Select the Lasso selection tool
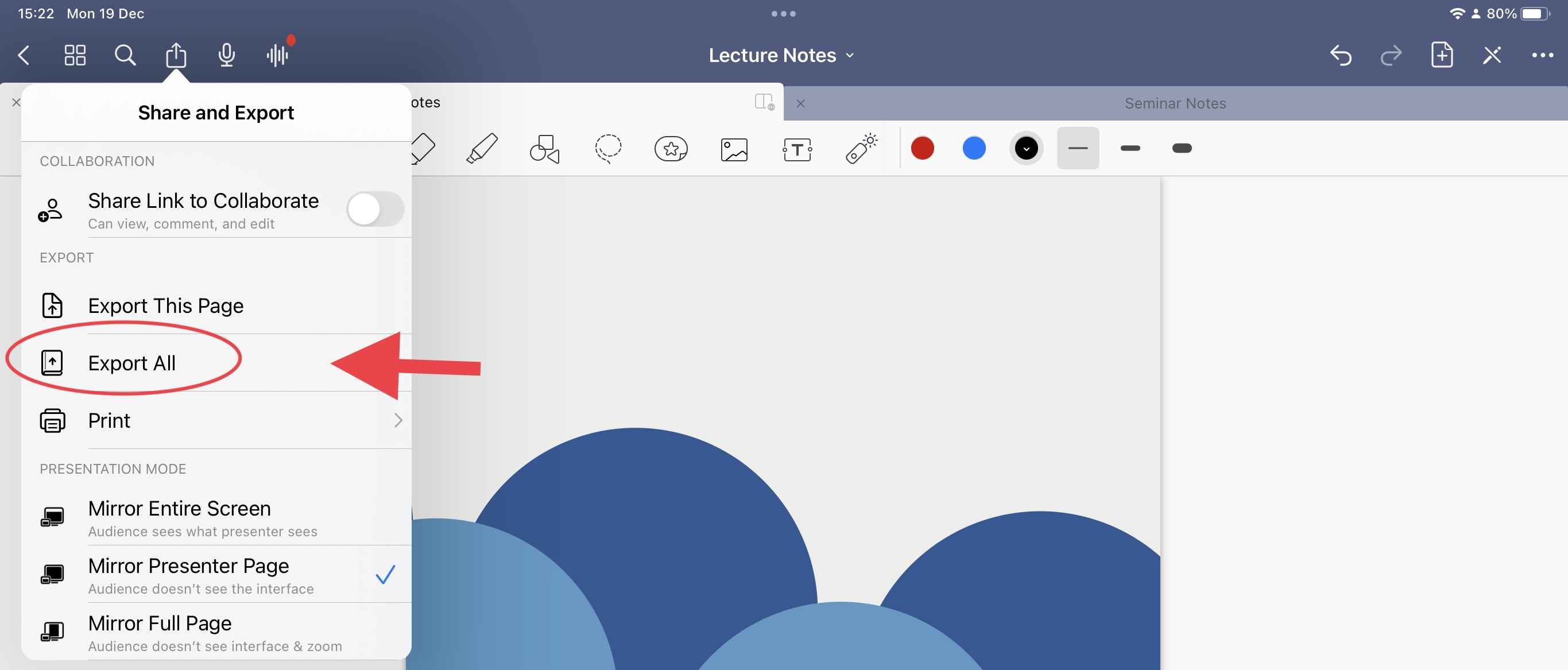 (x=607, y=148)
